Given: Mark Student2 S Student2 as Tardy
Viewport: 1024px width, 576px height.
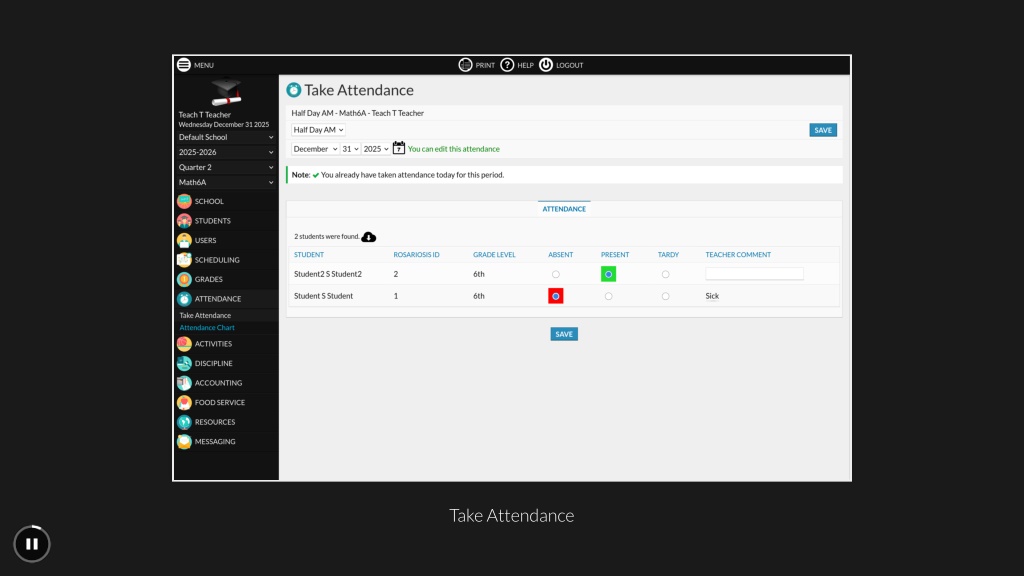Looking at the screenshot, I should (x=665, y=274).
